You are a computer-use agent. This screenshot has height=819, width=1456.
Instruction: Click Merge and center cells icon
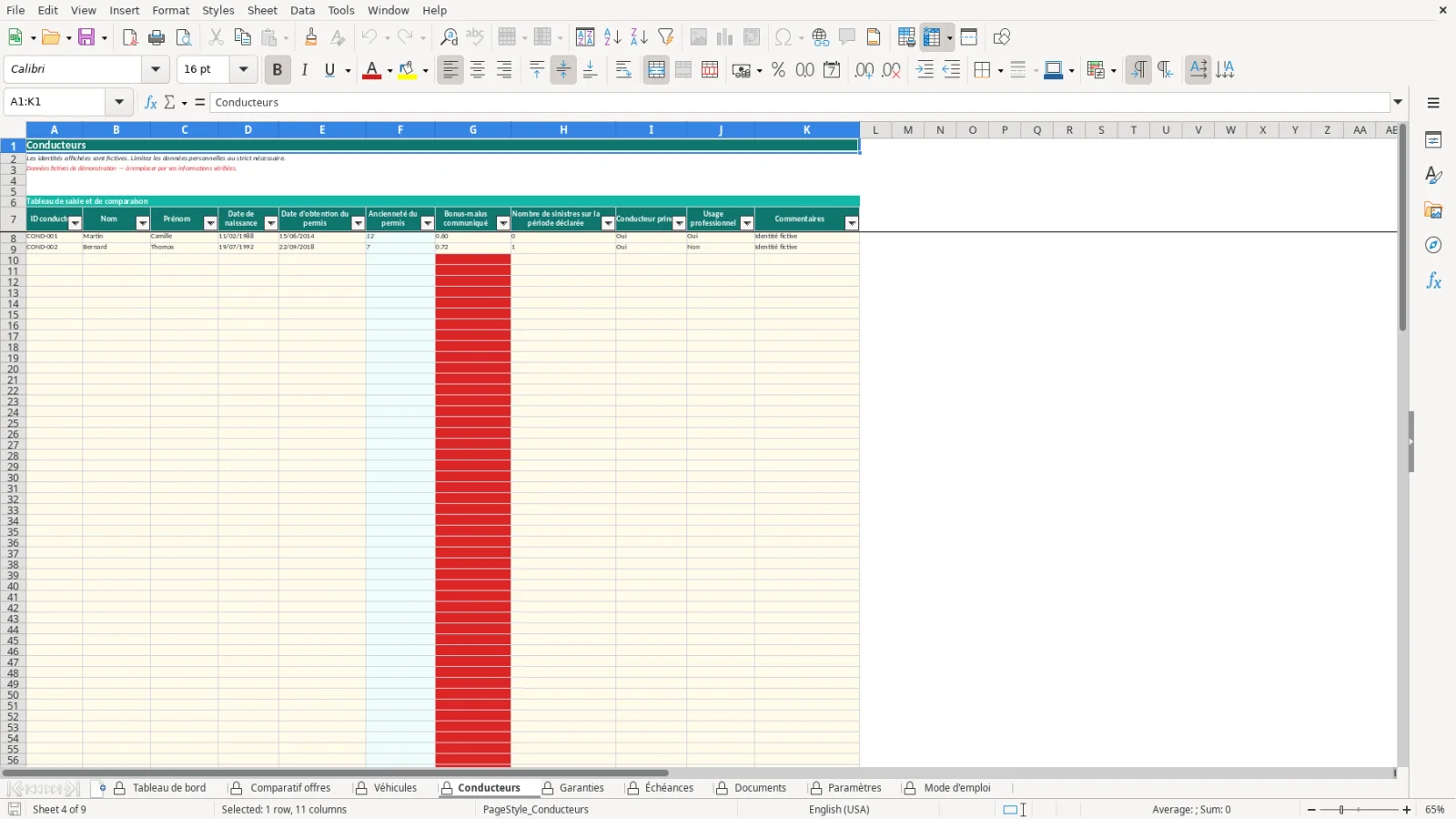point(656,70)
